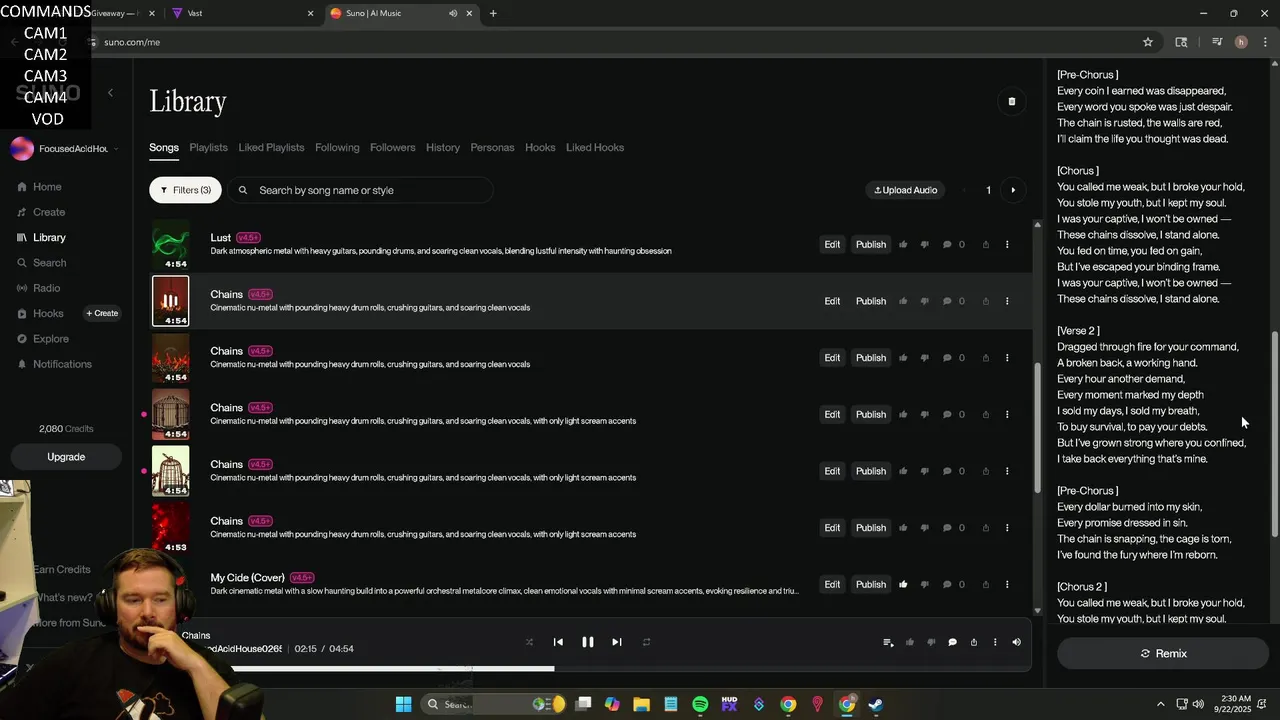
Task: Switch to the Personas tab
Action: (x=492, y=147)
